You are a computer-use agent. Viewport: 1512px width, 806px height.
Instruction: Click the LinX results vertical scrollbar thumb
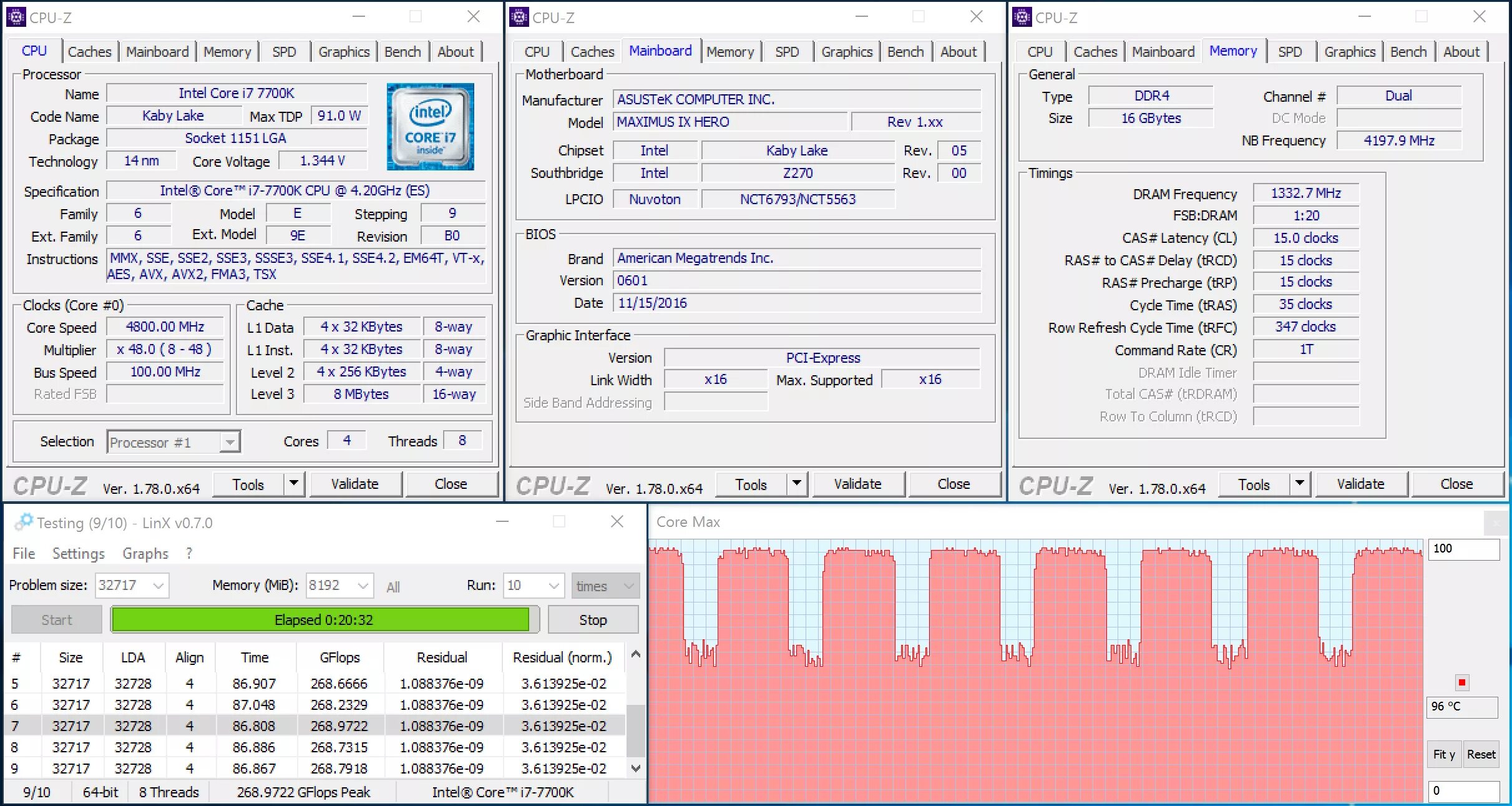(x=635, y=731)
